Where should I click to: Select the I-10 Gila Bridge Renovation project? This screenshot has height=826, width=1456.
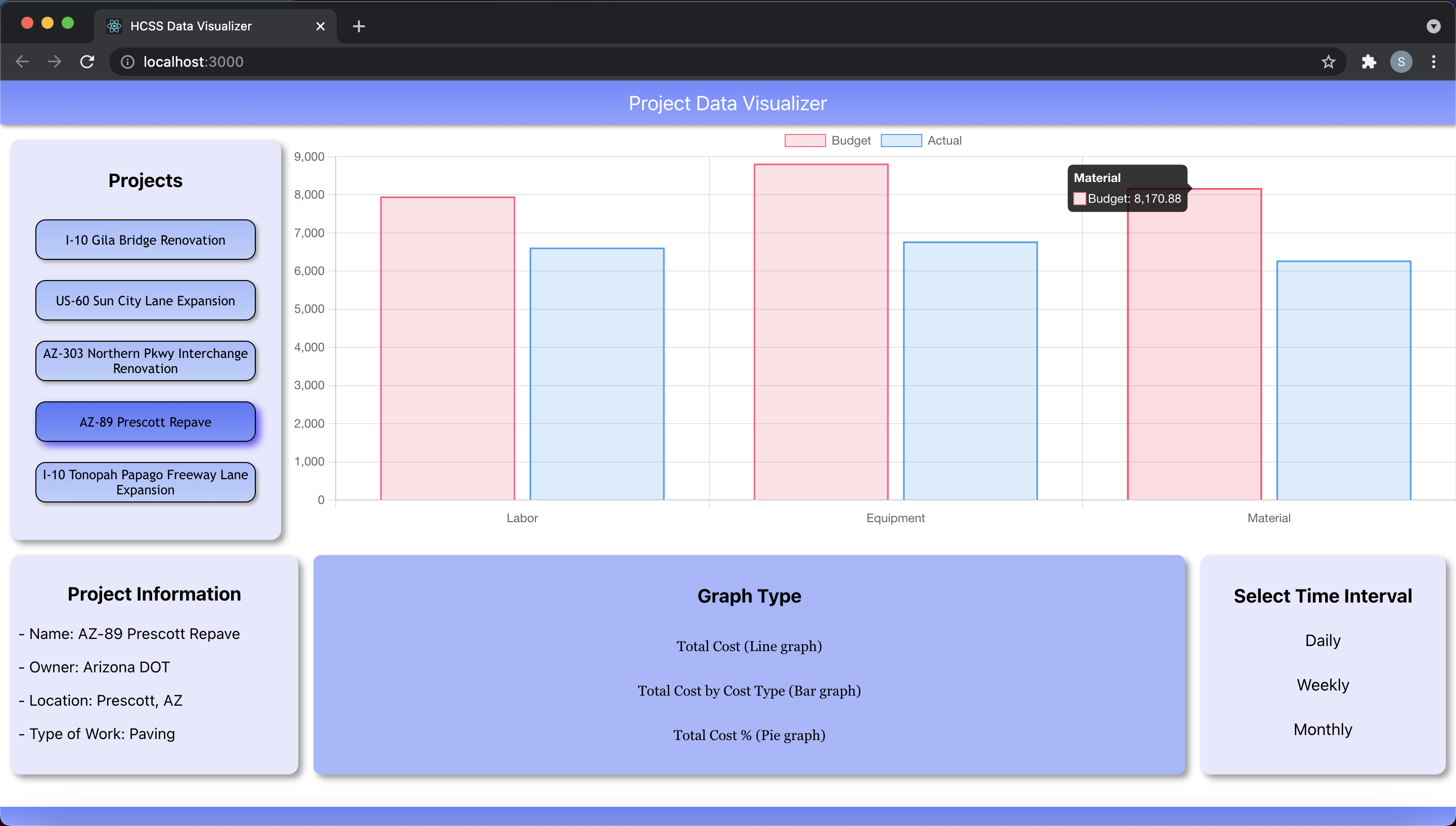[145, 240]
